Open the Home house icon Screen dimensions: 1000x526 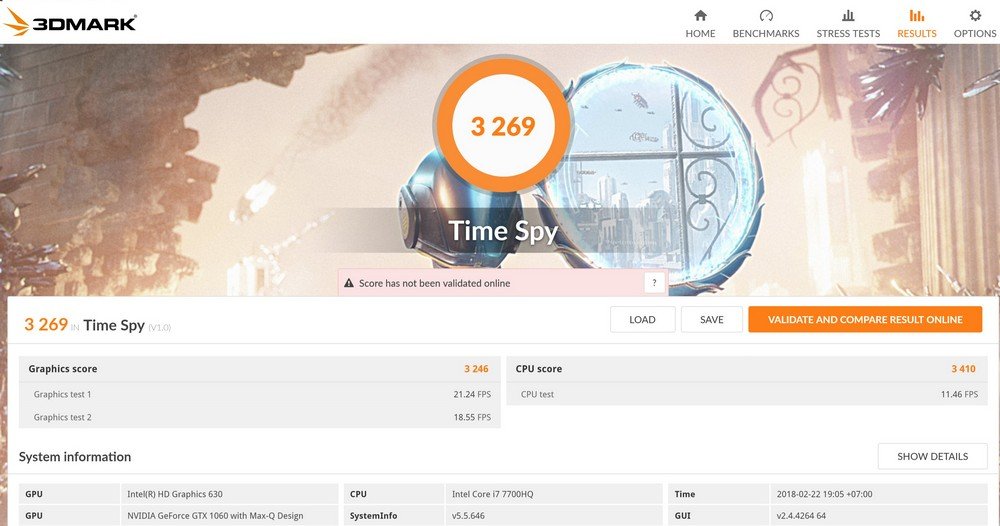pos(700,15)
